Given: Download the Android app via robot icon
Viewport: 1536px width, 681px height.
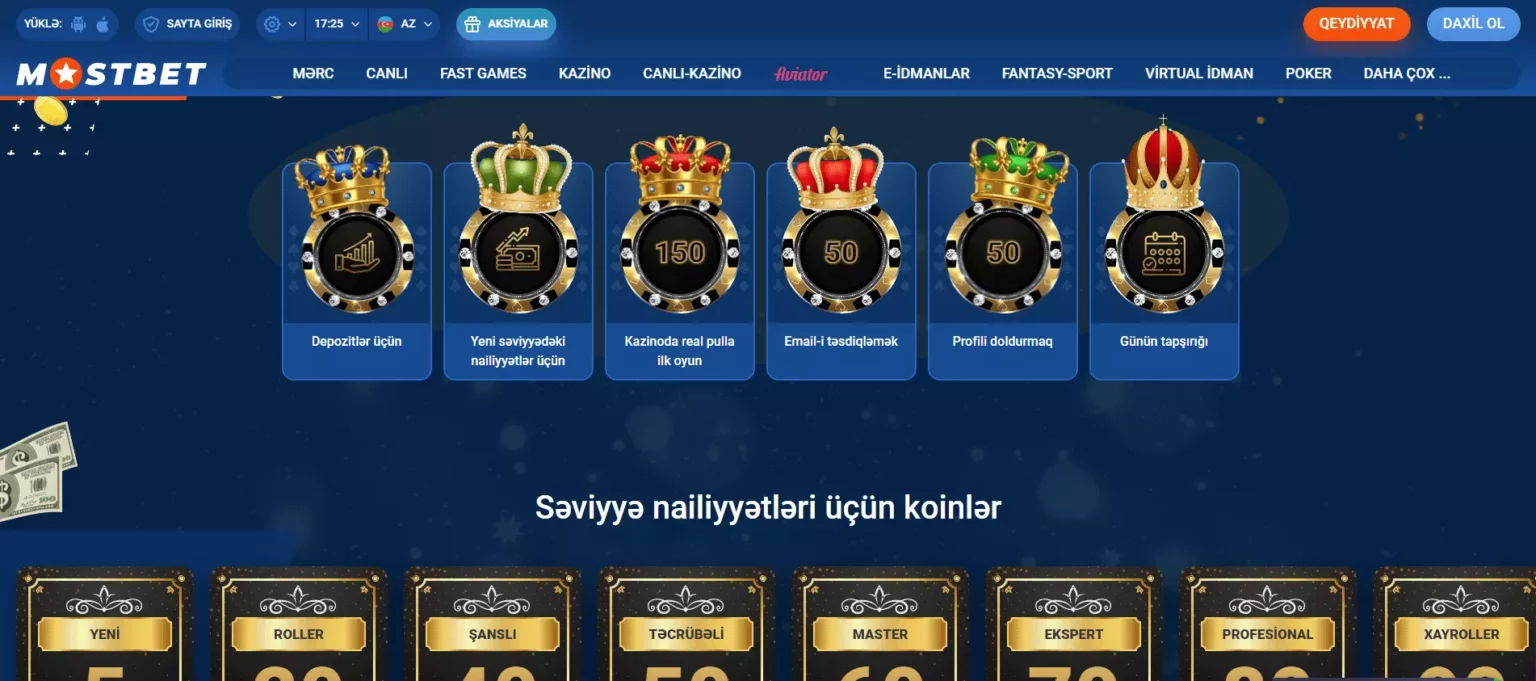Looking at the screenshot, I should (79, 24).
